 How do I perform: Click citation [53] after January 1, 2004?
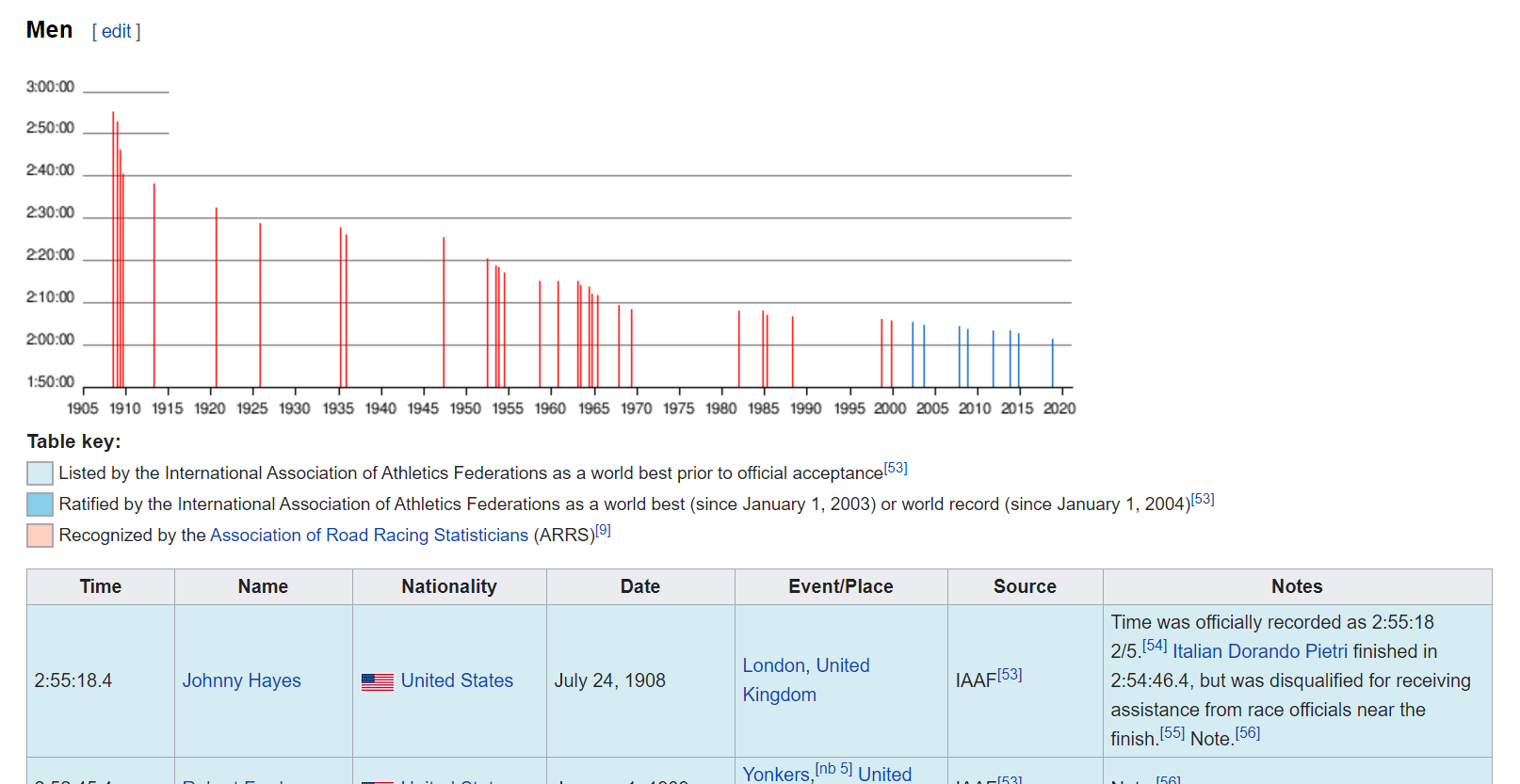[1203, 499]
